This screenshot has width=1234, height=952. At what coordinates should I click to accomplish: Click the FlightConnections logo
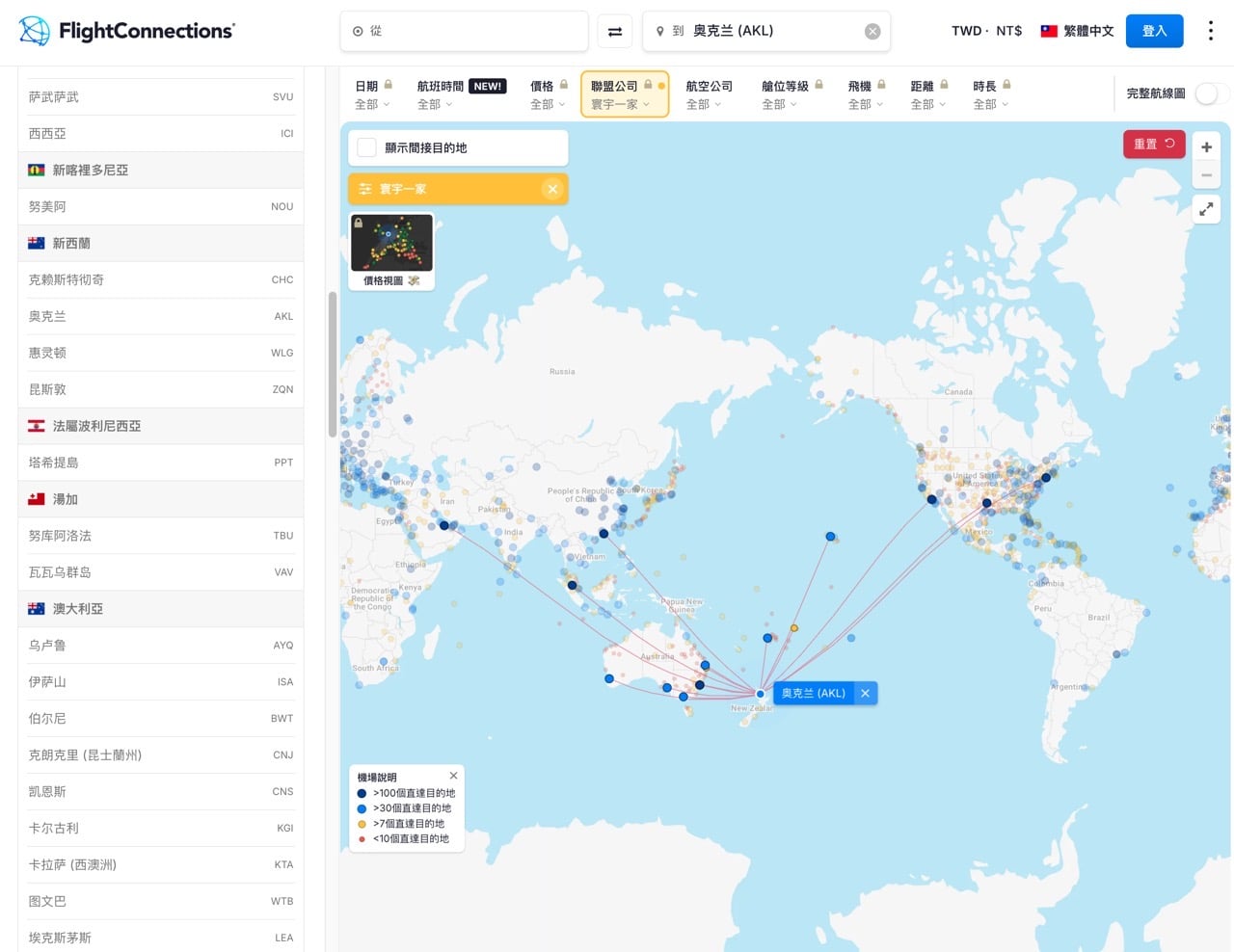pos(126,31)
